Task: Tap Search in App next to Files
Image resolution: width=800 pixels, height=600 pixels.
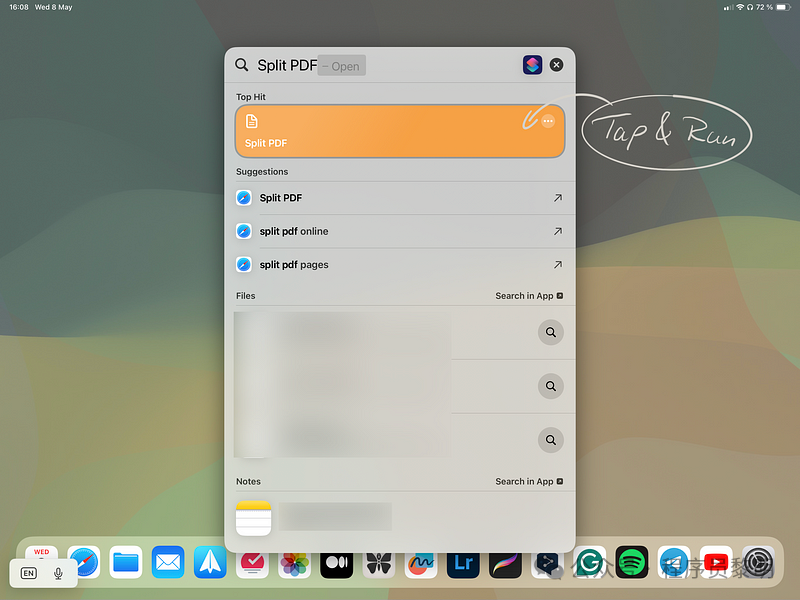Action: pyautogui.click(x=529, y=296)
